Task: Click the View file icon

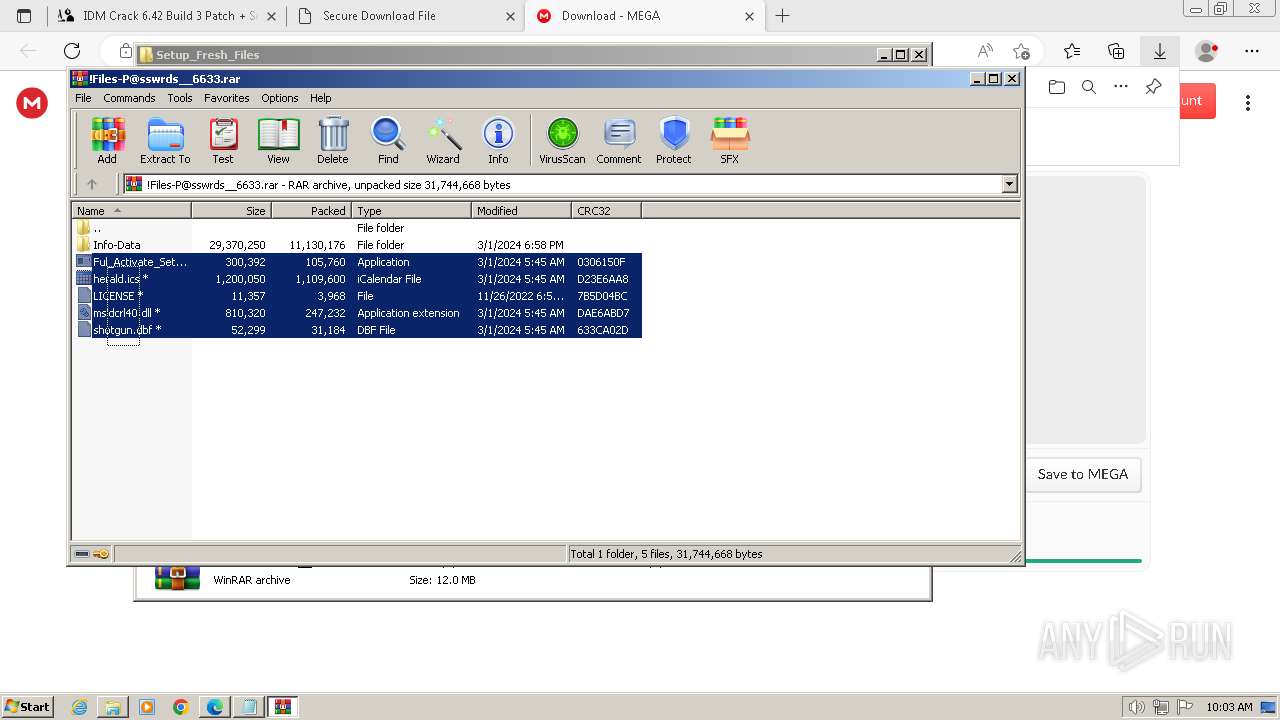Action: tap(278, 141)
